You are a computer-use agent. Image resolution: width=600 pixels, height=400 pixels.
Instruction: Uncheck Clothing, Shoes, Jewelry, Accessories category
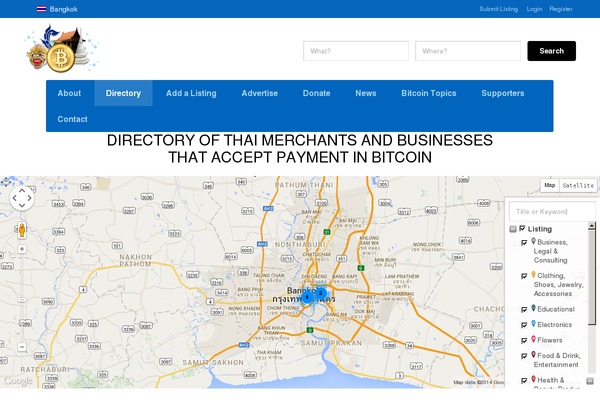click(524, 276)
